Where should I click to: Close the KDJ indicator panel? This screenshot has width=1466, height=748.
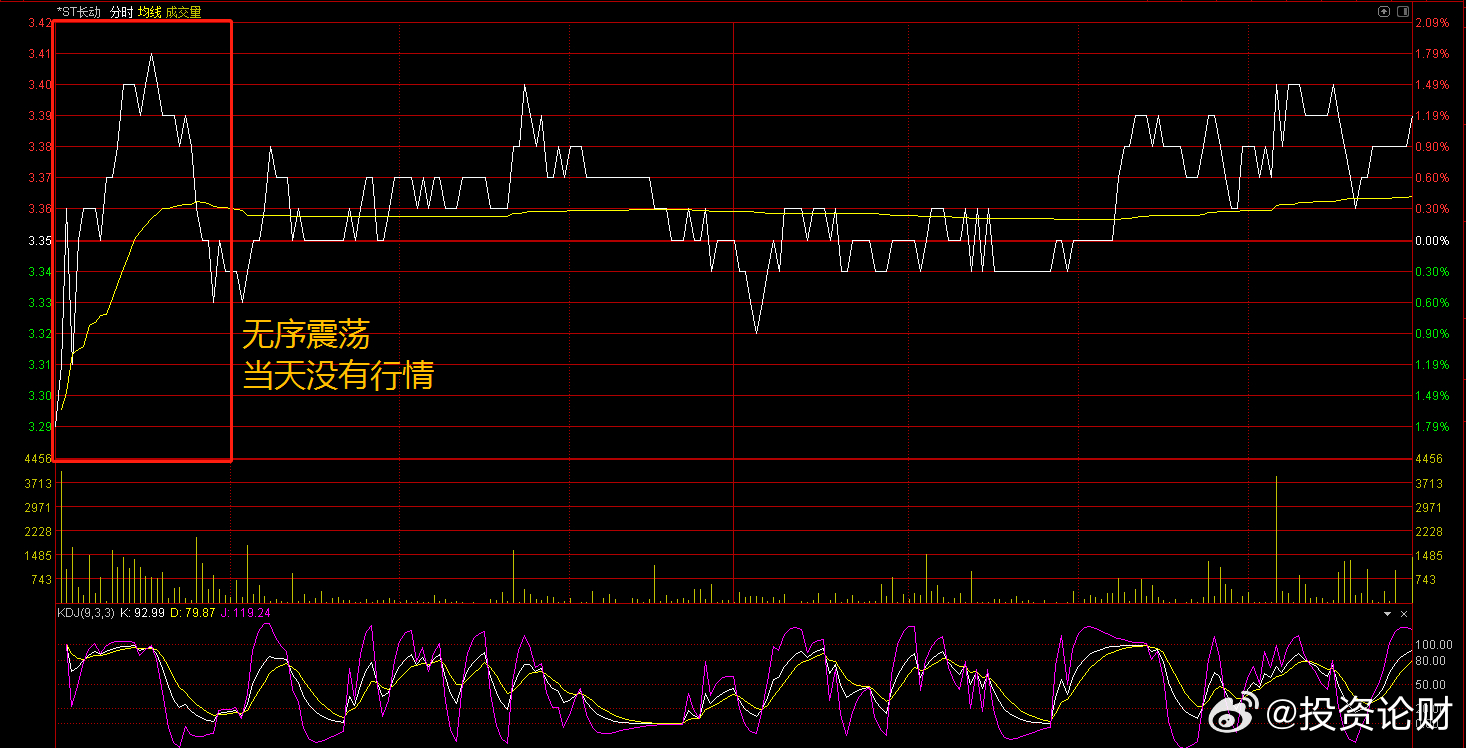coord(1404,613)
